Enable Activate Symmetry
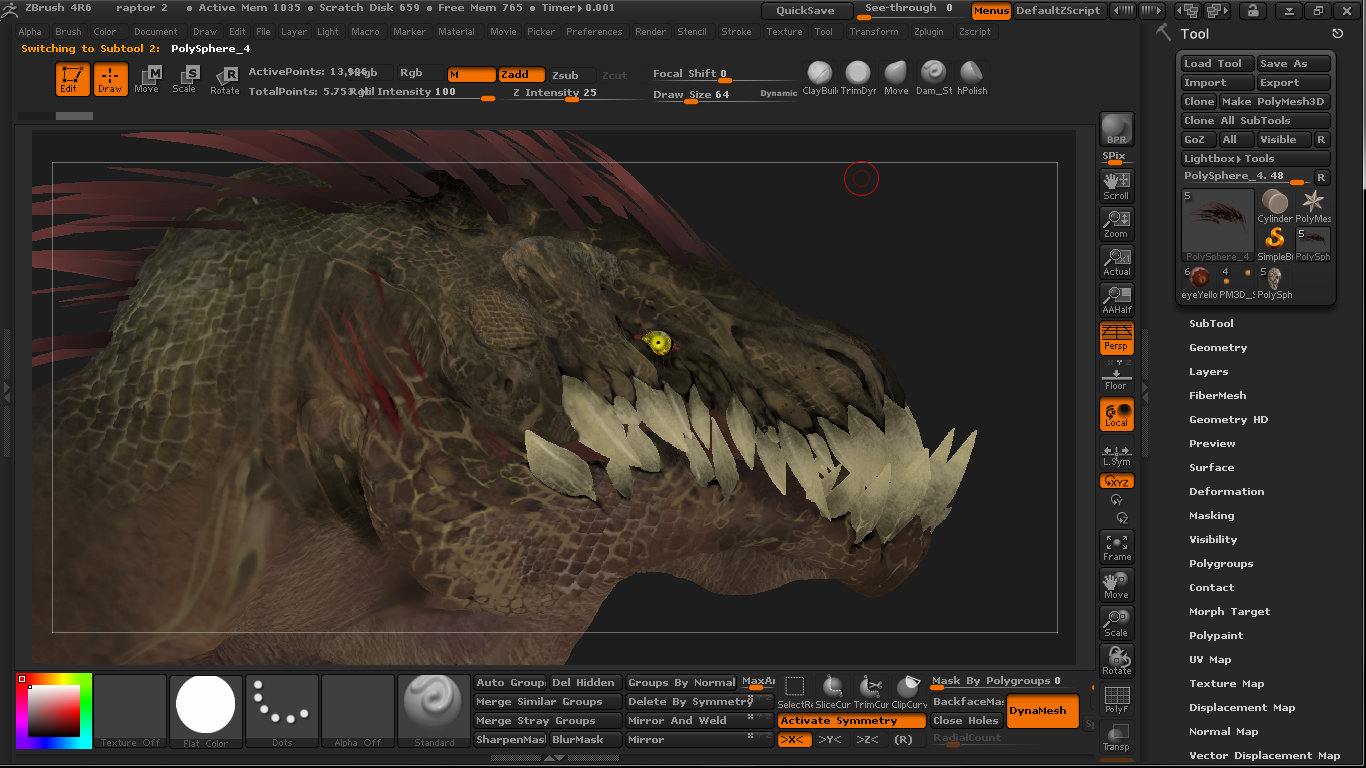Screen dimensions: 1366x768 850,720
